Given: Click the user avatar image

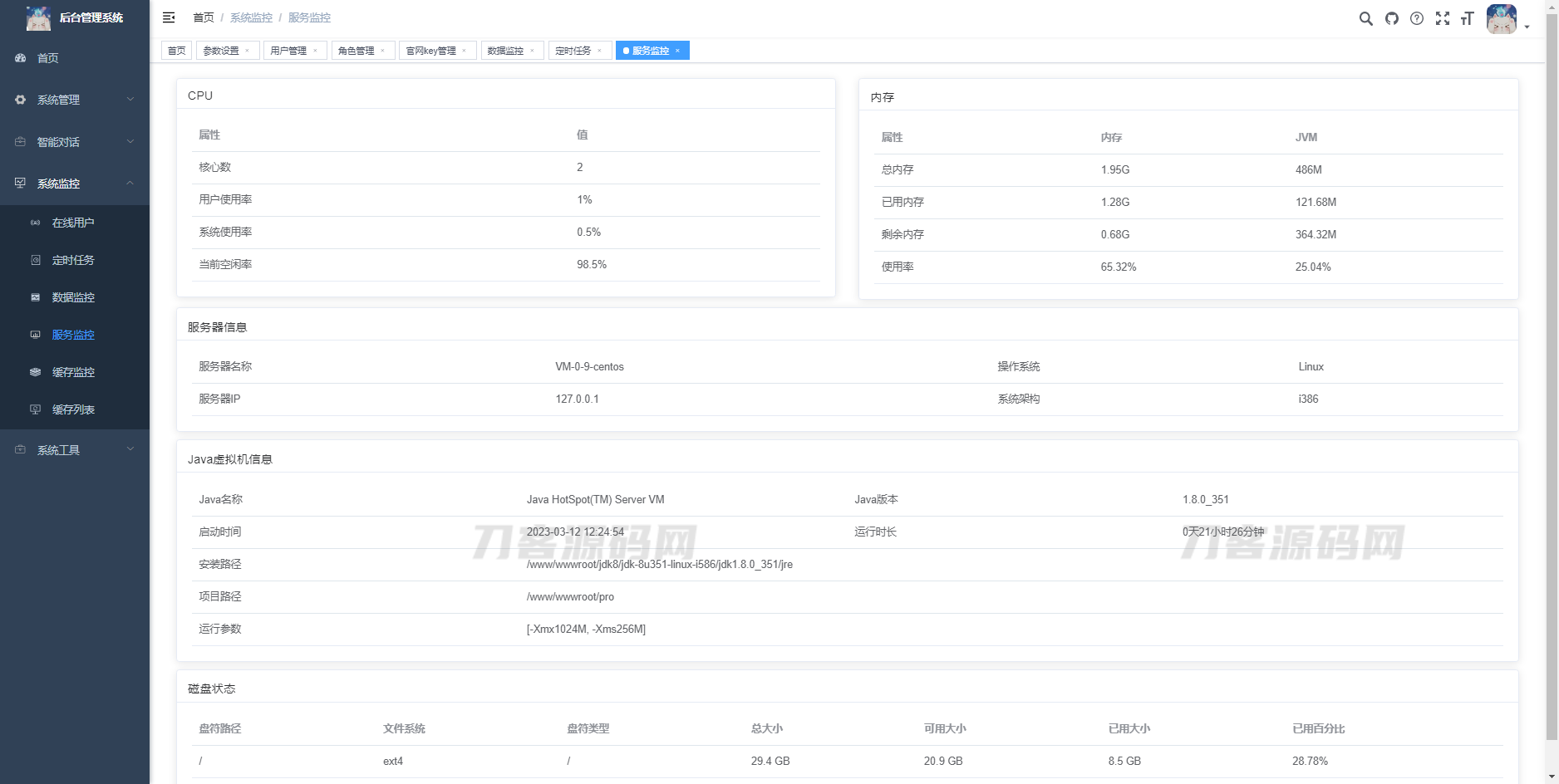Looking at the screenshot, I should point(1501,18).
